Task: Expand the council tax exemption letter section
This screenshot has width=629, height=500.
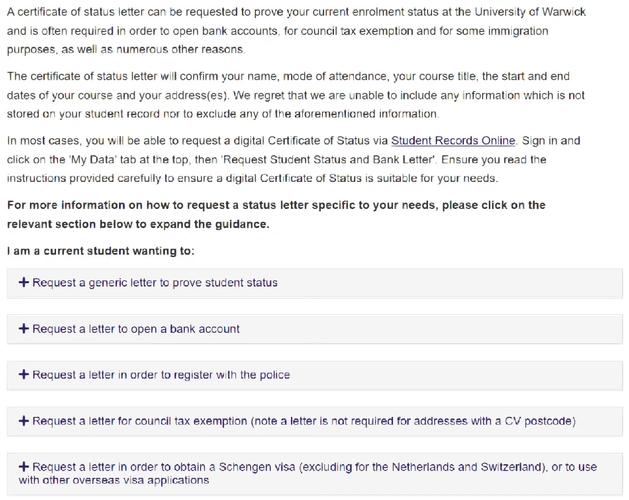Action: tap(314, 421)
